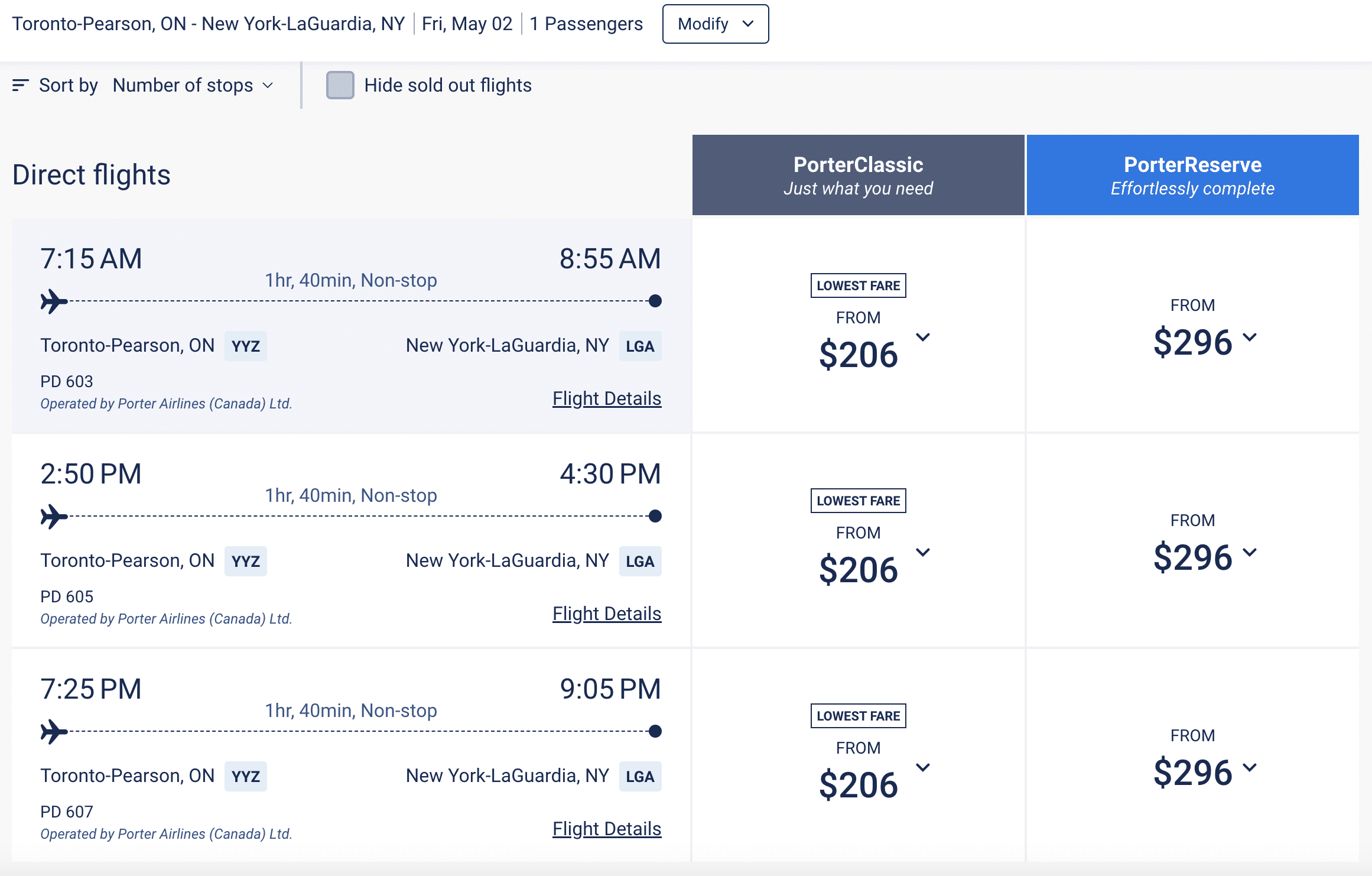Expand $206 PorterClassic fare for PD 607
Image resolution: width=1372 pixels, height=876 pixels.
pos(922,768)
